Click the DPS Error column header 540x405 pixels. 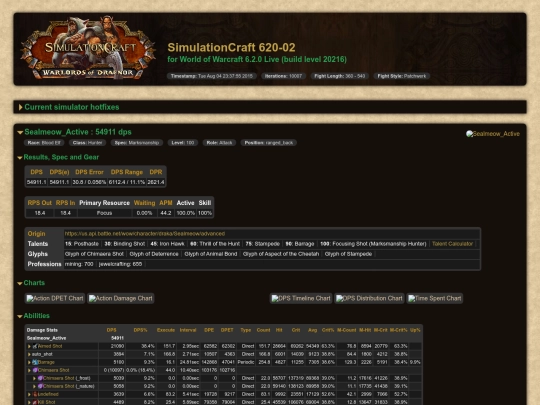click(89, 172)
